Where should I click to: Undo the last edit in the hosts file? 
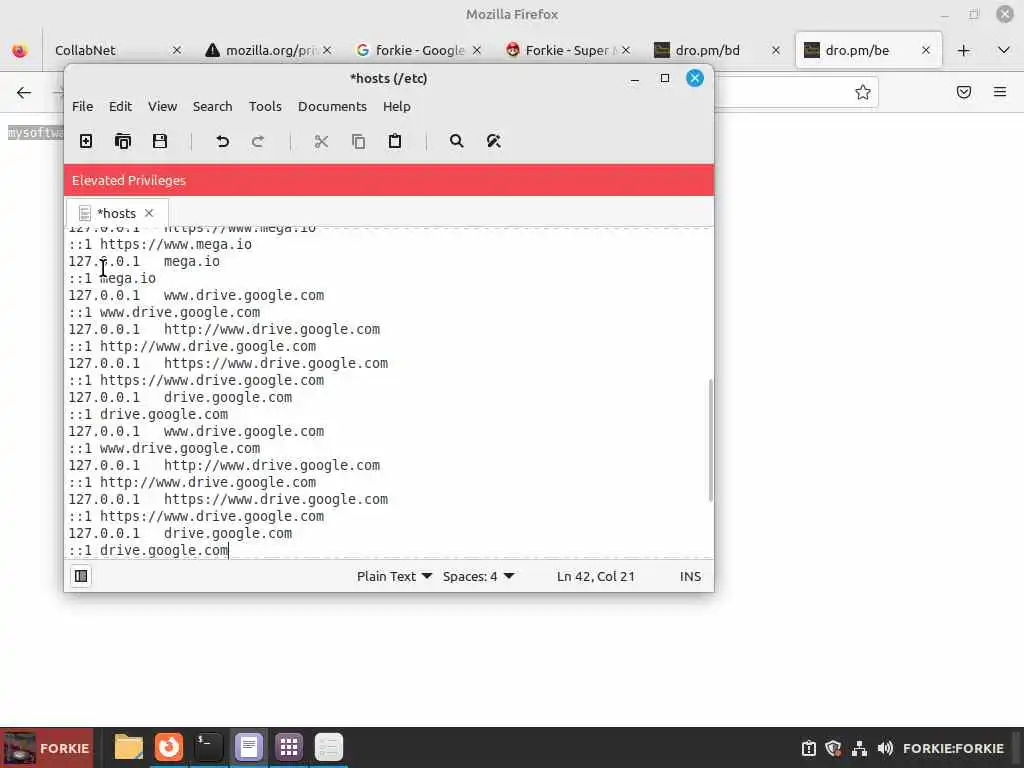tap(223, 141)
